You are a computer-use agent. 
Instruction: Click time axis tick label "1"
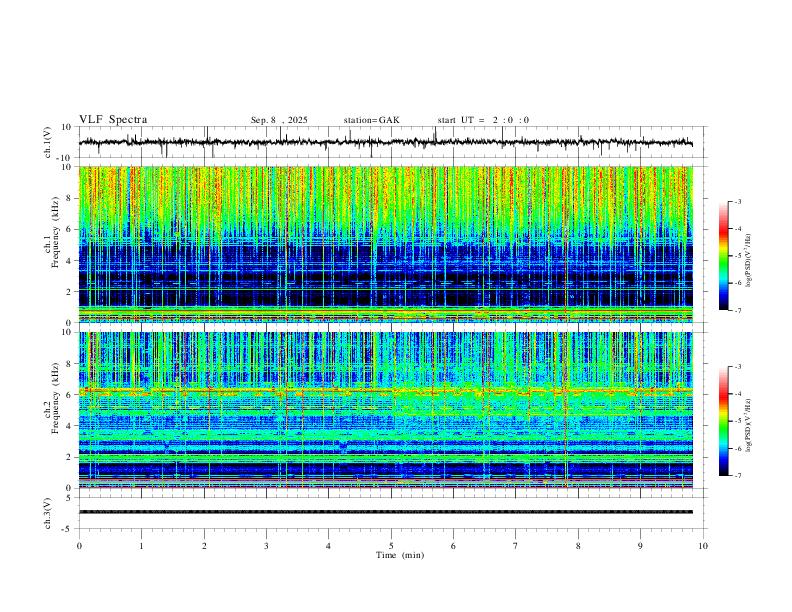tap(141, 546)
